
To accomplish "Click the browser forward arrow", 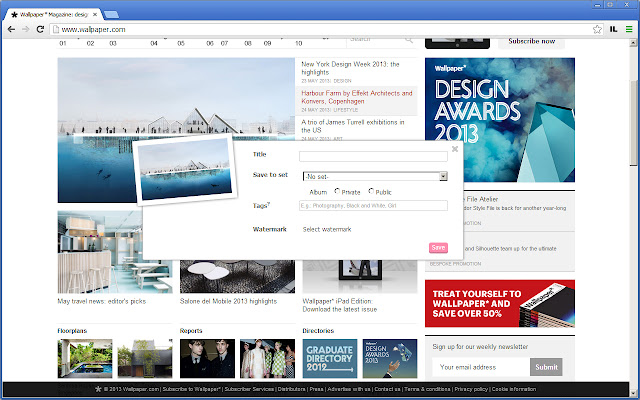I will click(26, 29).
